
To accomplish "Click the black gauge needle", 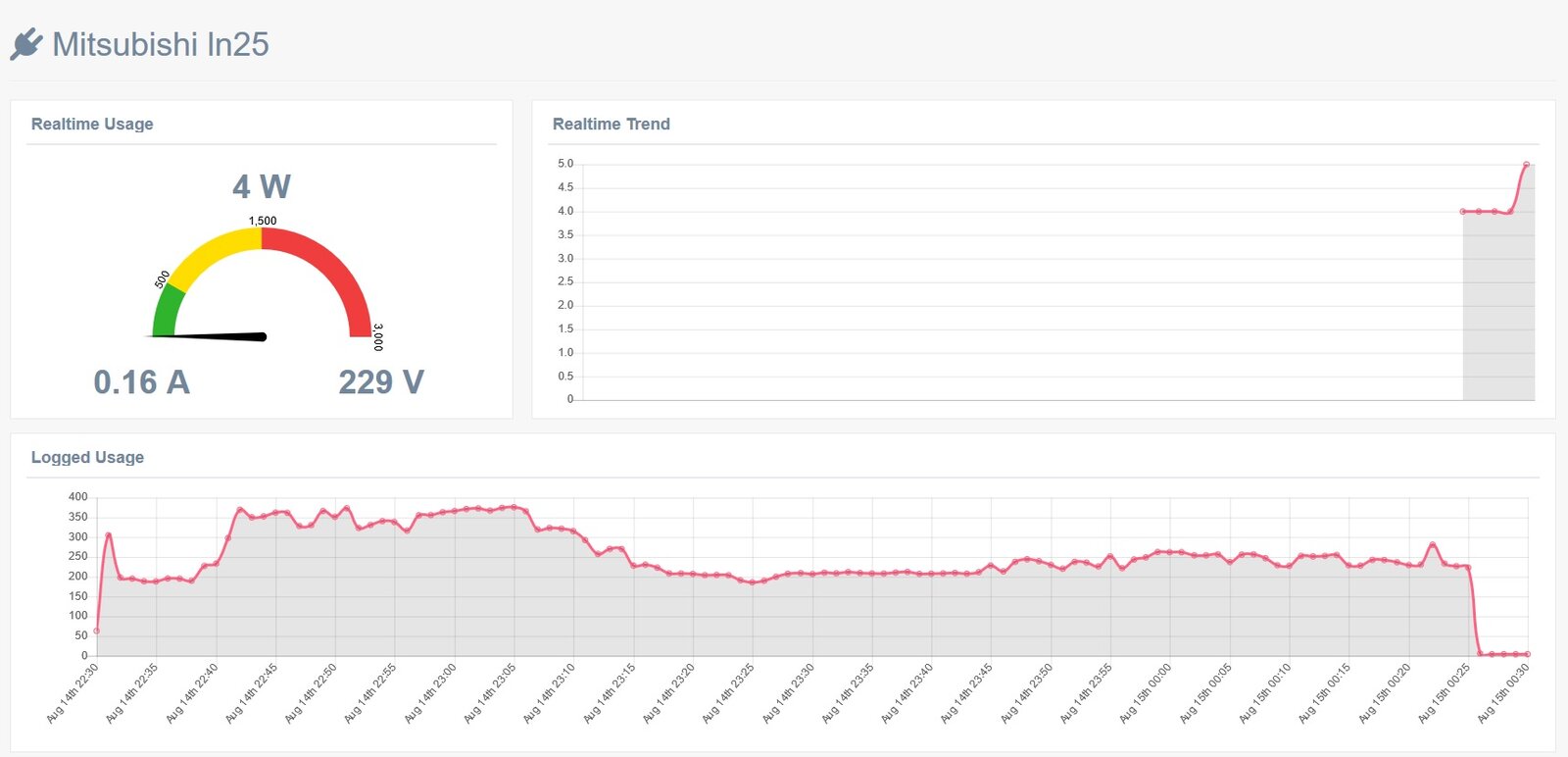I will (x=208, y=336).
